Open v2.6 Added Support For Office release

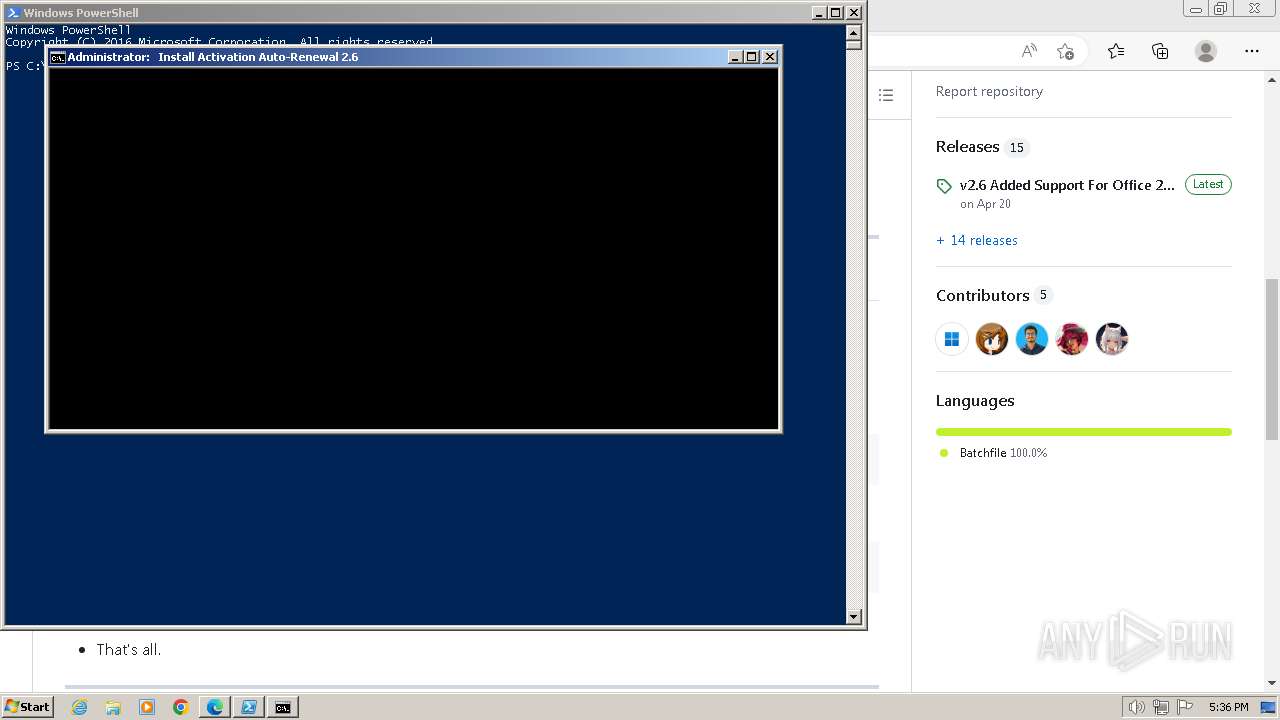point(1067,185)
